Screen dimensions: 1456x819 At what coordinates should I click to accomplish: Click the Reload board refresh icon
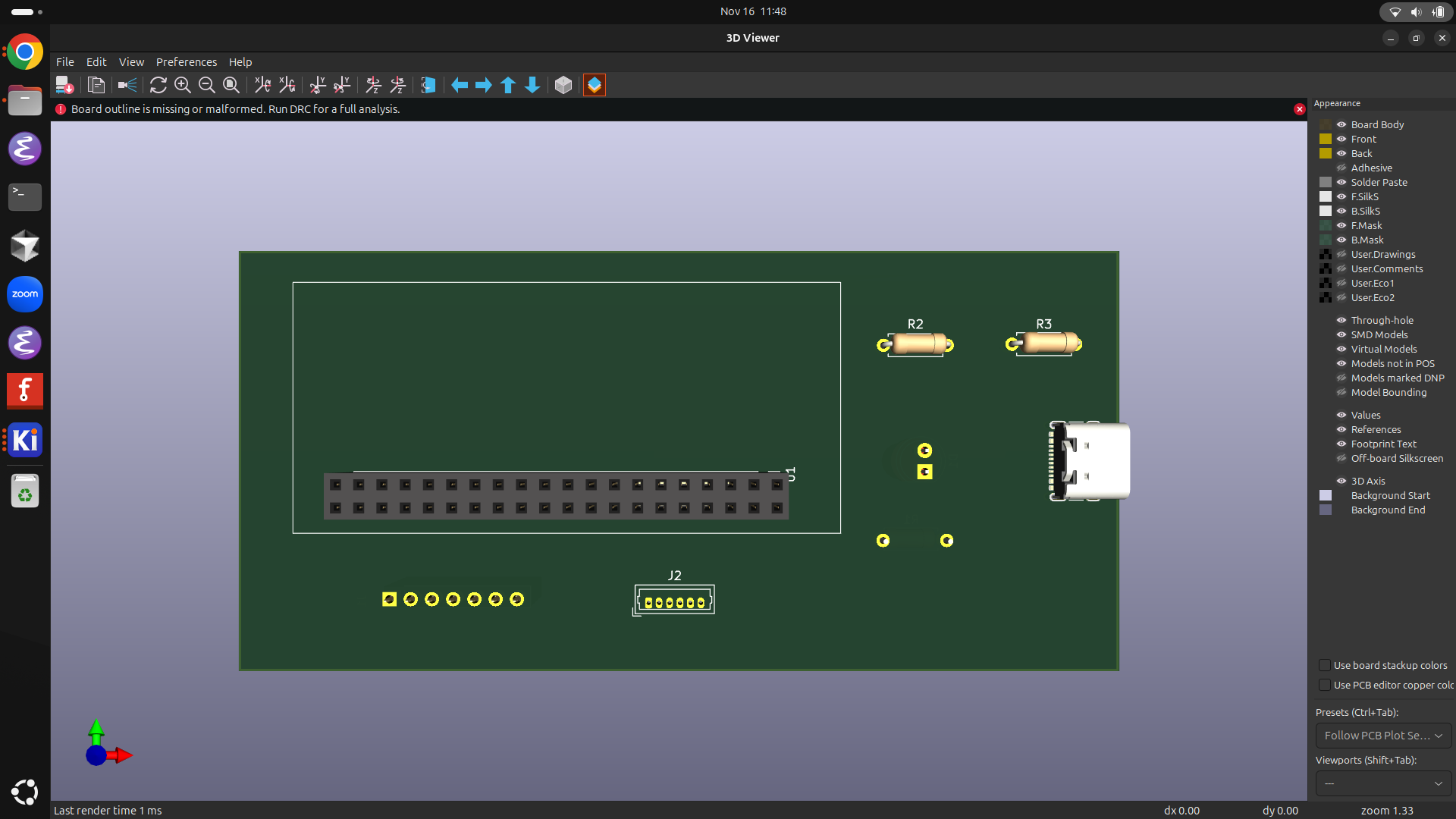pos(158,85)
